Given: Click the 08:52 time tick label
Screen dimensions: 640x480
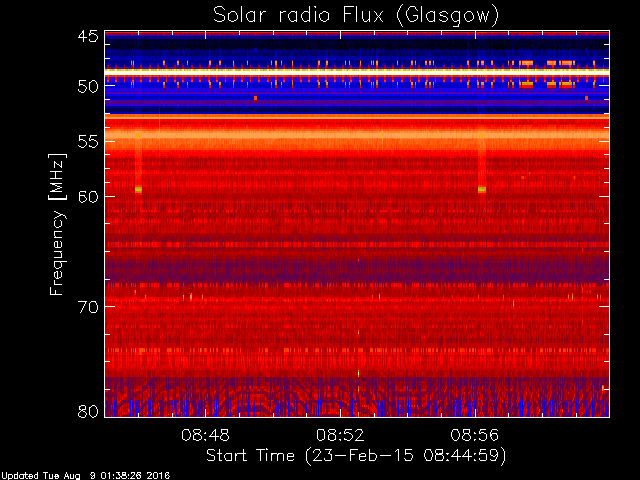Looking at the screenshot, I should tap(340, 435).
